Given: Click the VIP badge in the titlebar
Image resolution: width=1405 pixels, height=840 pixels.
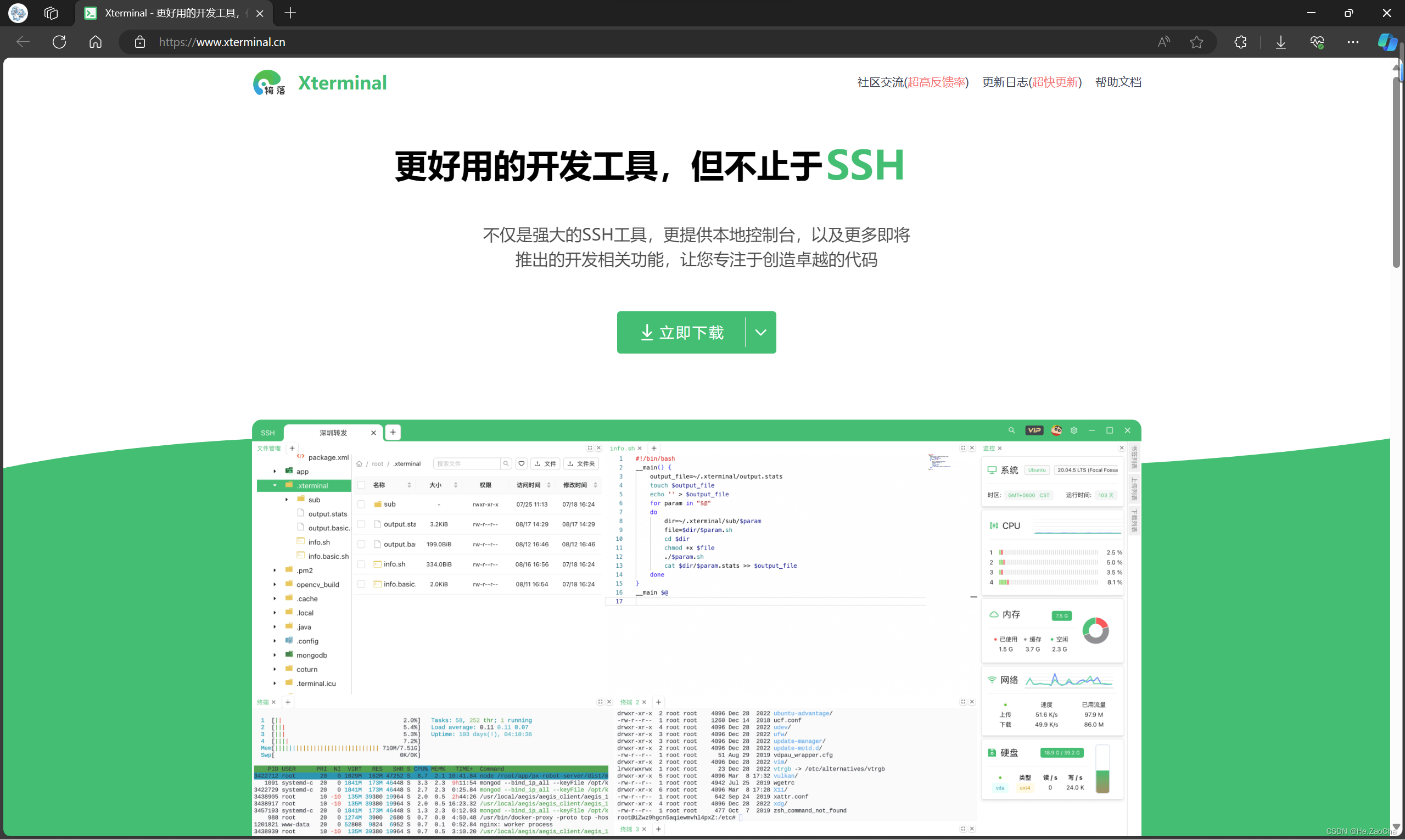Looking at the screenshot, I should click(1034, 430).
